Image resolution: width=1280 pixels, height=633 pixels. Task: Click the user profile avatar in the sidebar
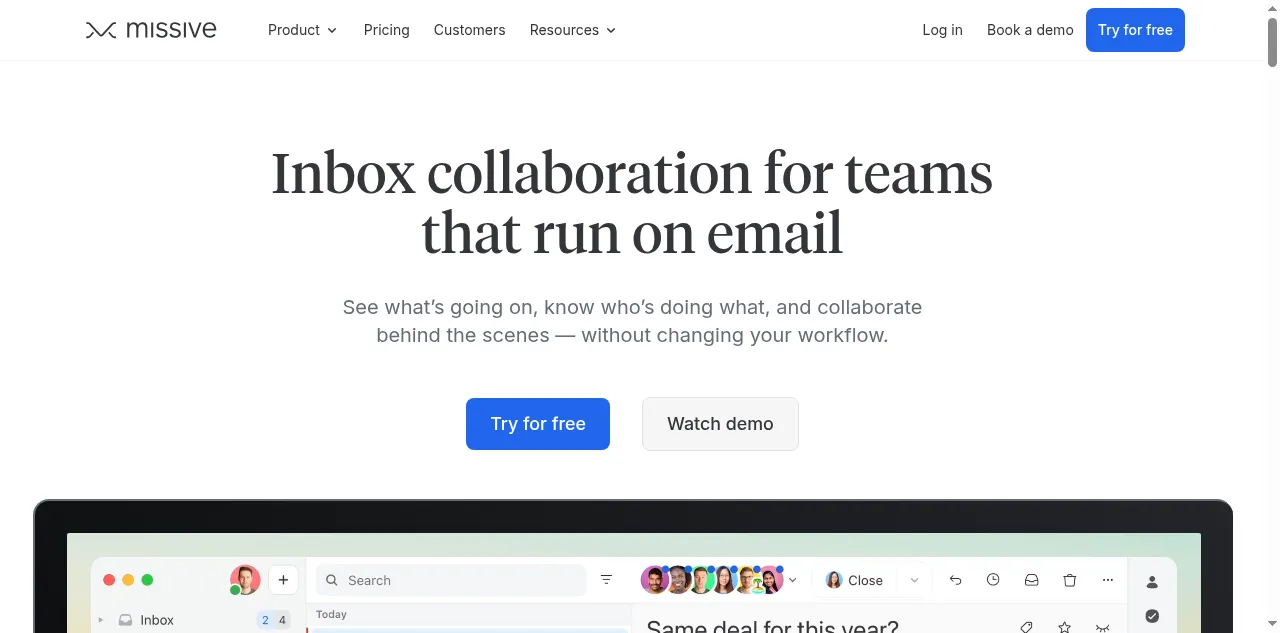click(245, 580)
